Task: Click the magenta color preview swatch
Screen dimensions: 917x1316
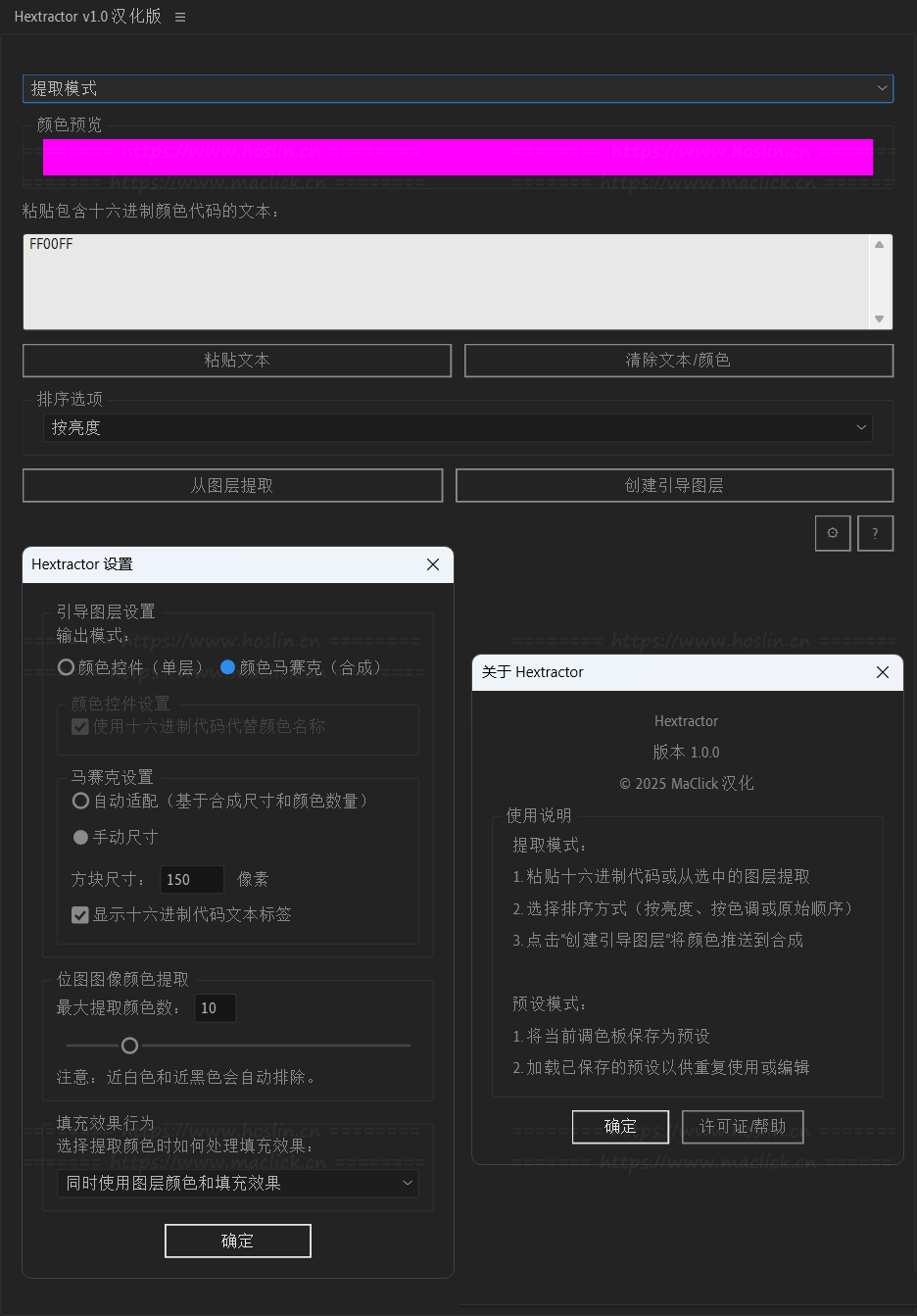Action: pyautogui.click(x=458, y=157)
